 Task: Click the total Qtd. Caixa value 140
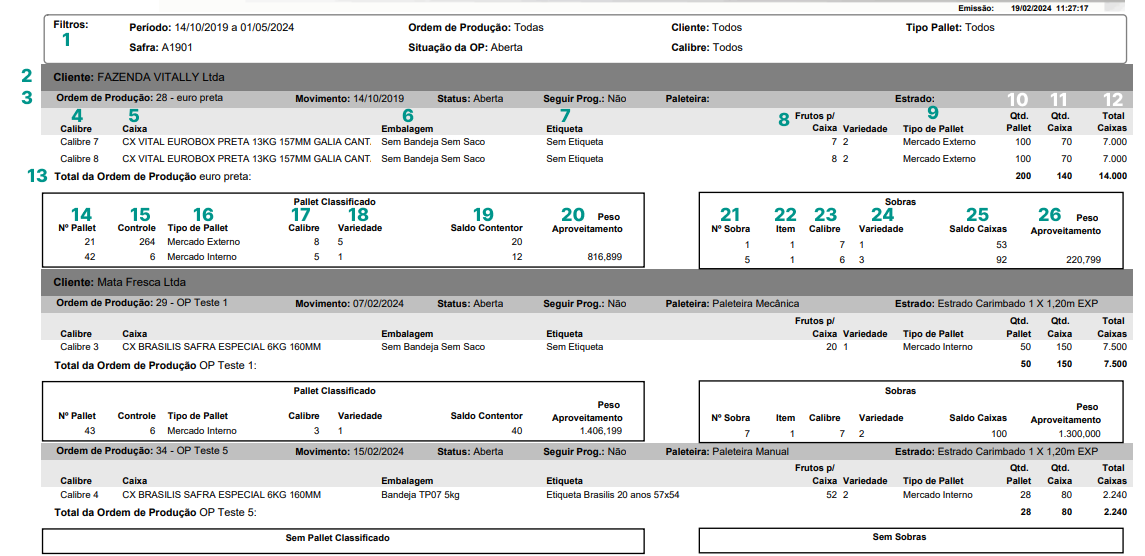pos(1062,176)
